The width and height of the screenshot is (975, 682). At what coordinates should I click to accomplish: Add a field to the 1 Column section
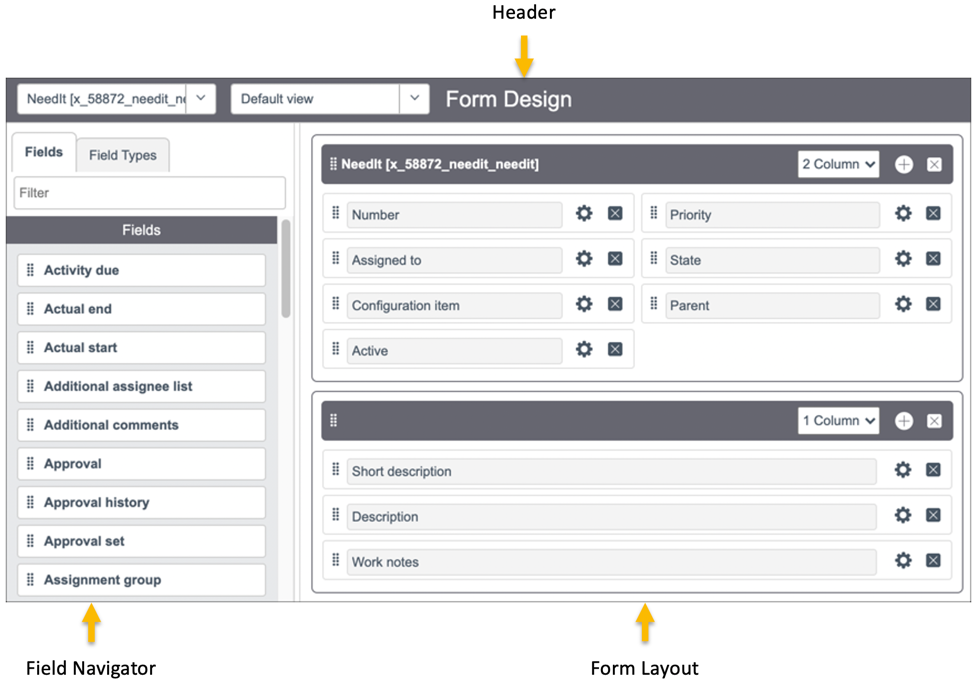coord(903,420)
